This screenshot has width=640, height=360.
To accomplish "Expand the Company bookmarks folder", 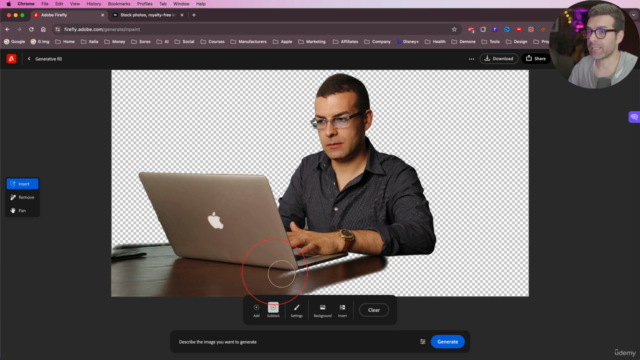I will 377,42.
